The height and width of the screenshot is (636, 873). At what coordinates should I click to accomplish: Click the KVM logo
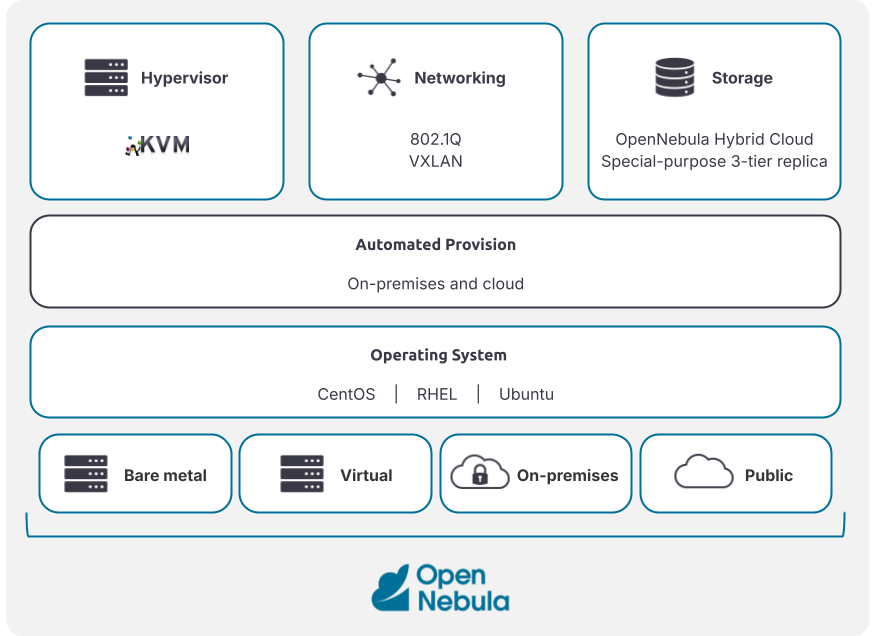pyautogui.click(x=158, y=145)
